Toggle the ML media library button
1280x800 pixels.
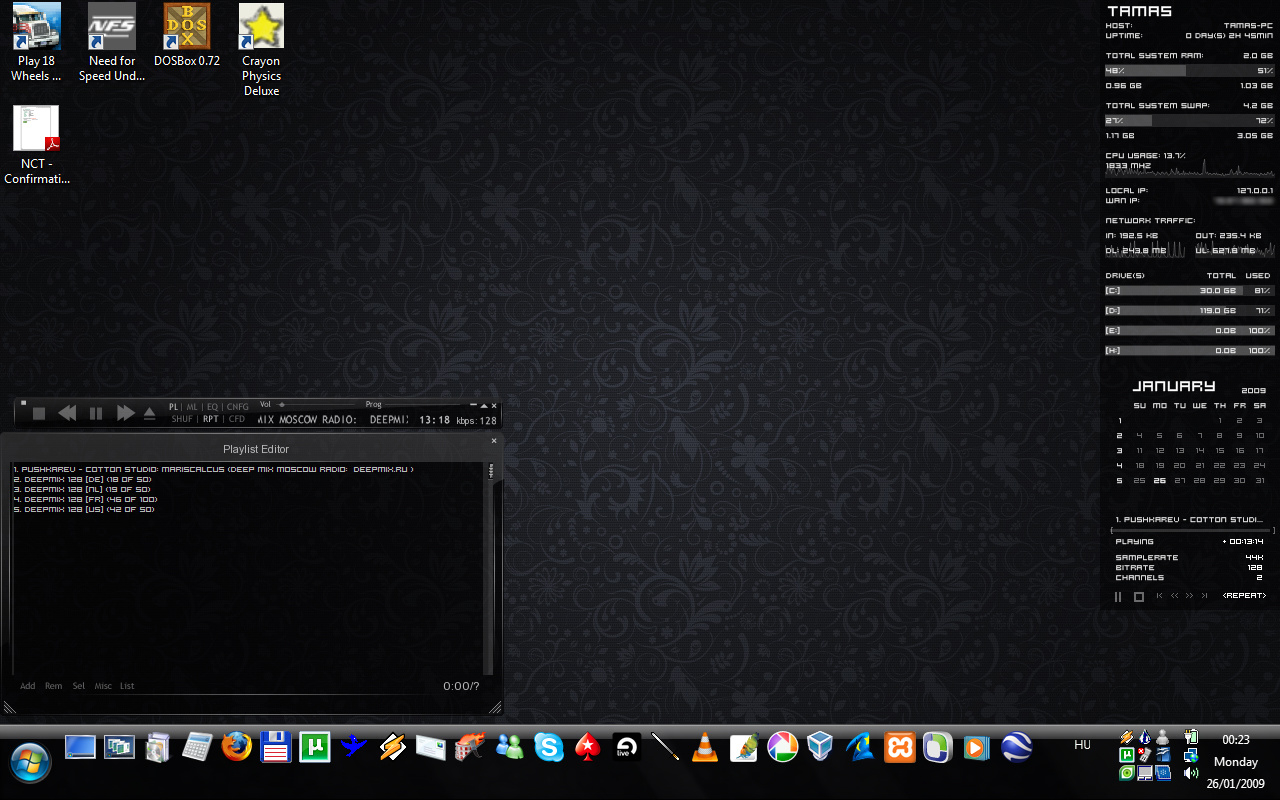coord(192,407)
